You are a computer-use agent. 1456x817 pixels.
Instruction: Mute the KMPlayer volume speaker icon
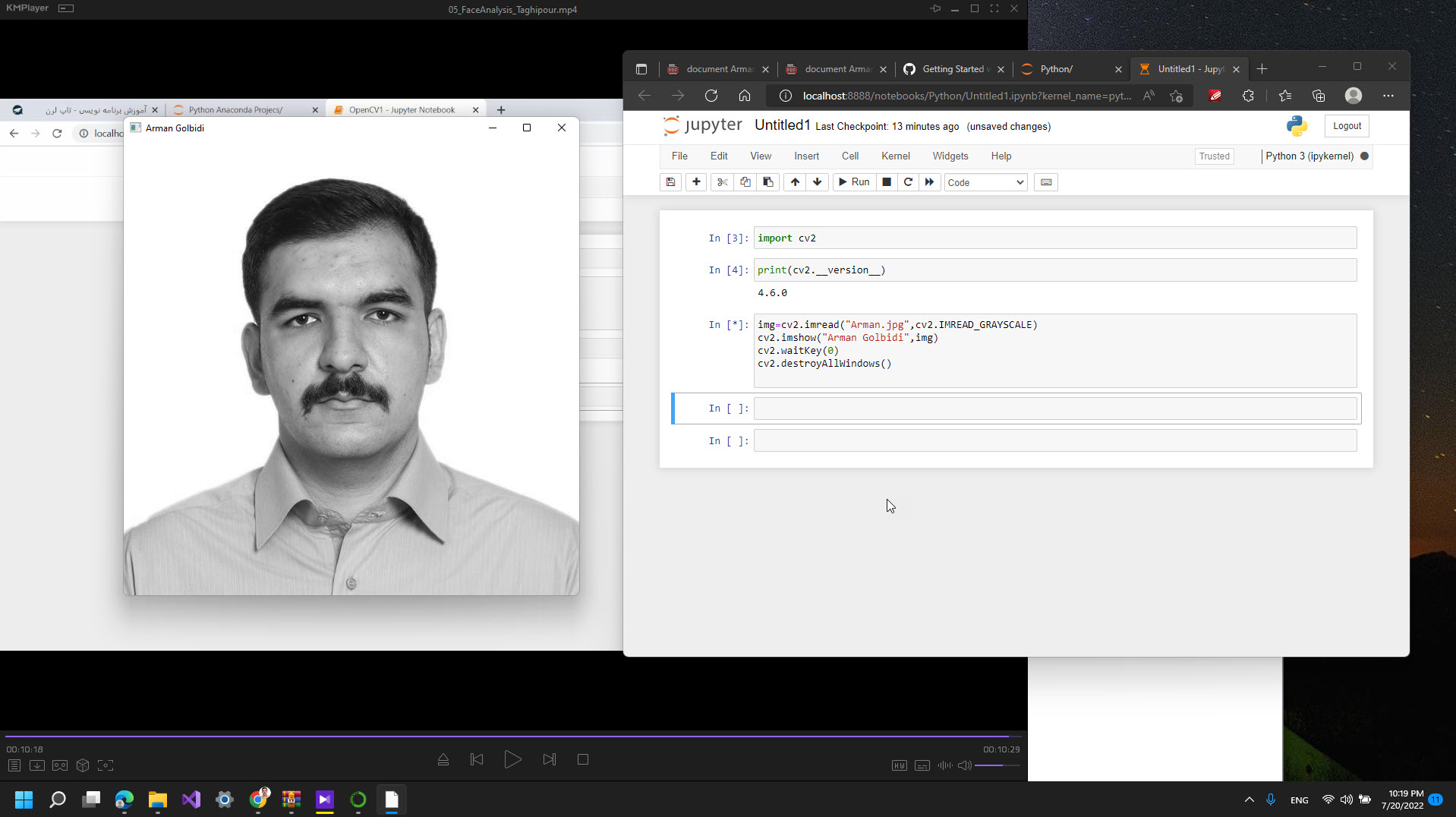[963, 765]
